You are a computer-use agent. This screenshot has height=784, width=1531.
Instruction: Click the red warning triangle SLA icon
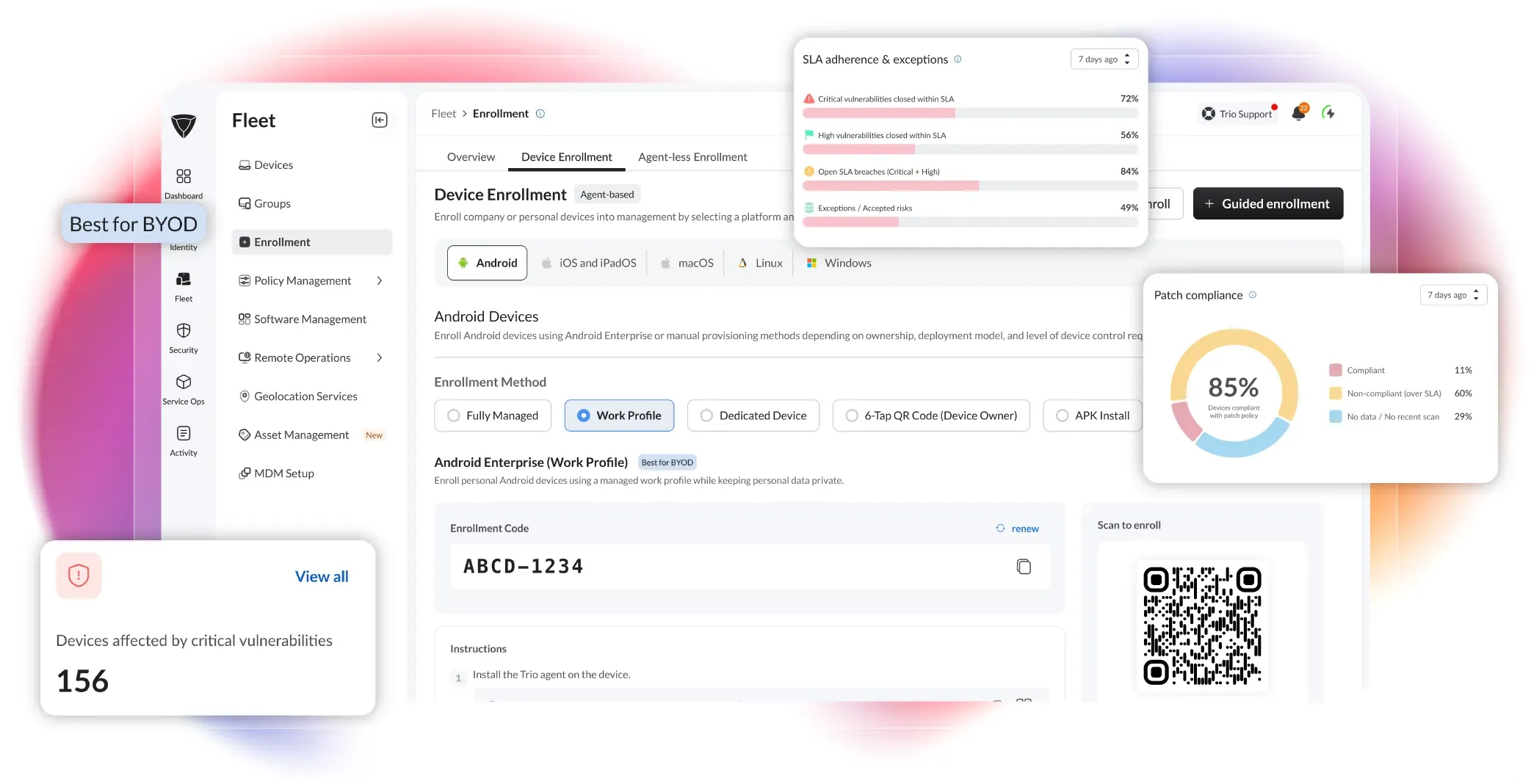(808, 98)
